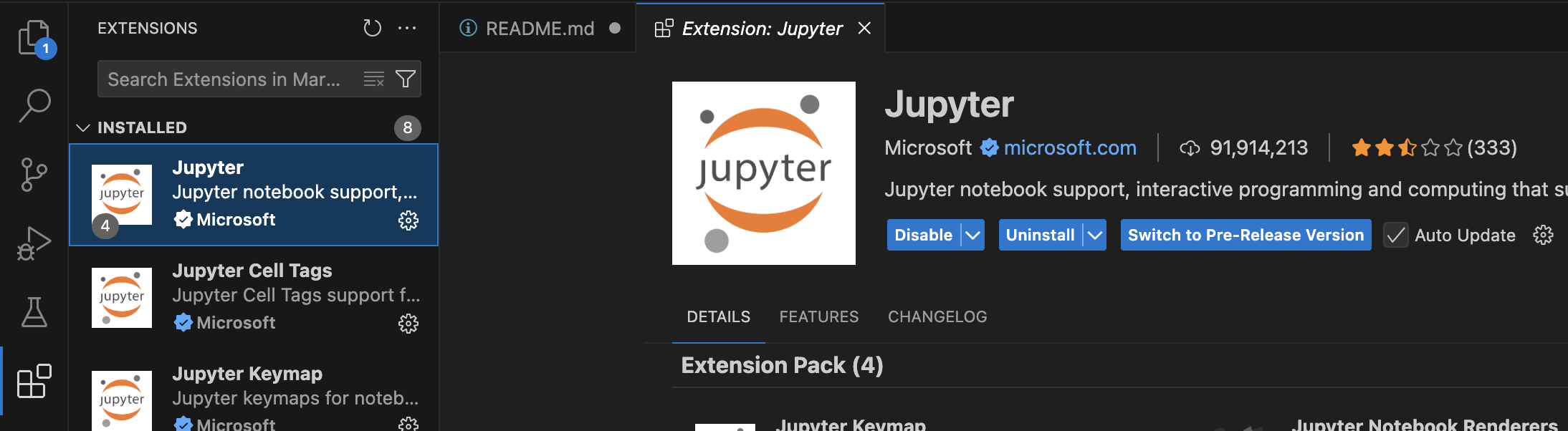Click the large Jupyter logo image
The width and height of the screenshot is (1568, 431).
click(764, 173)
